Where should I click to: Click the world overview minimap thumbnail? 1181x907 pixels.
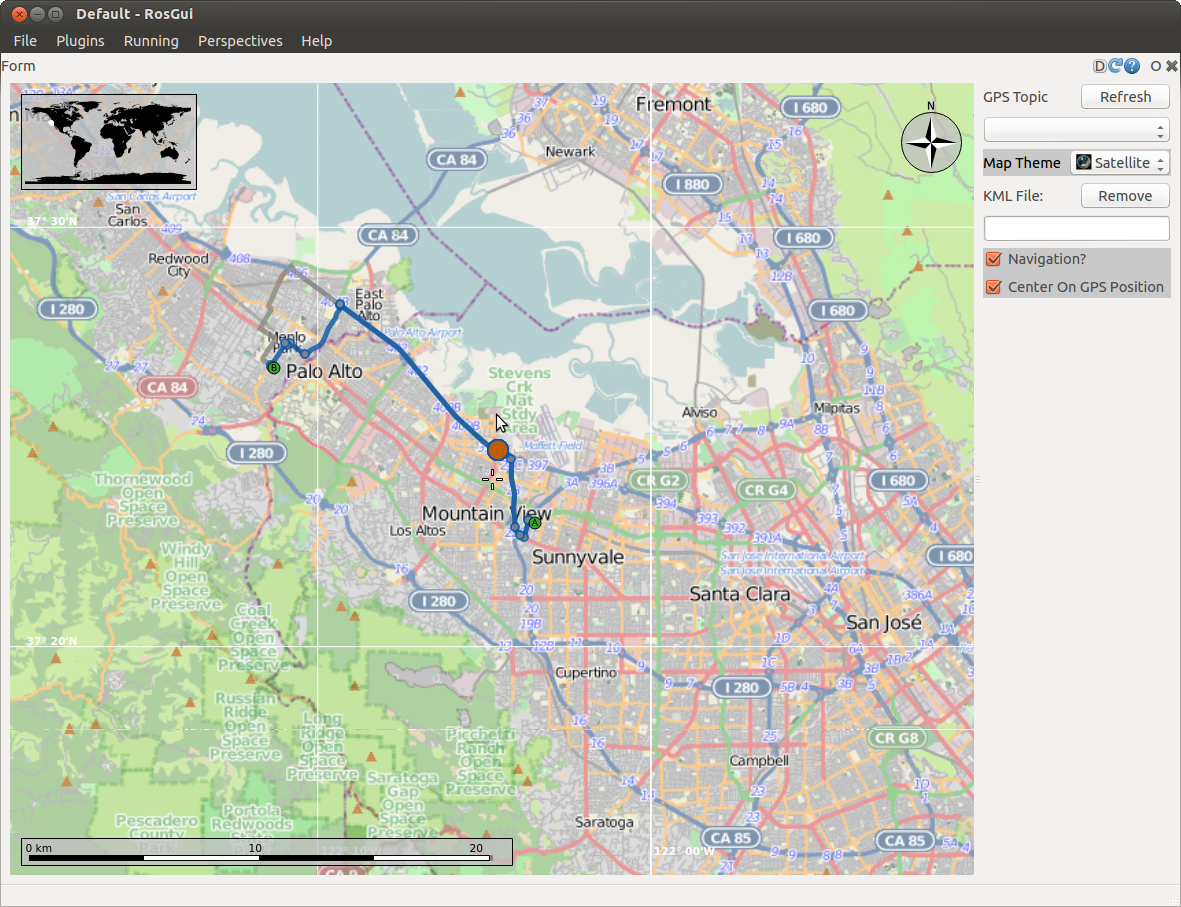[x=109, y=142]
